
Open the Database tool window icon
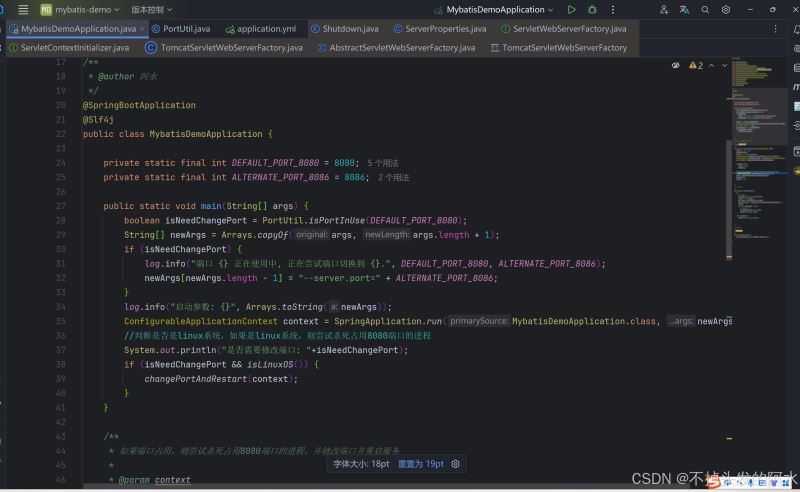pyautogui.click(x=796, y=67)
